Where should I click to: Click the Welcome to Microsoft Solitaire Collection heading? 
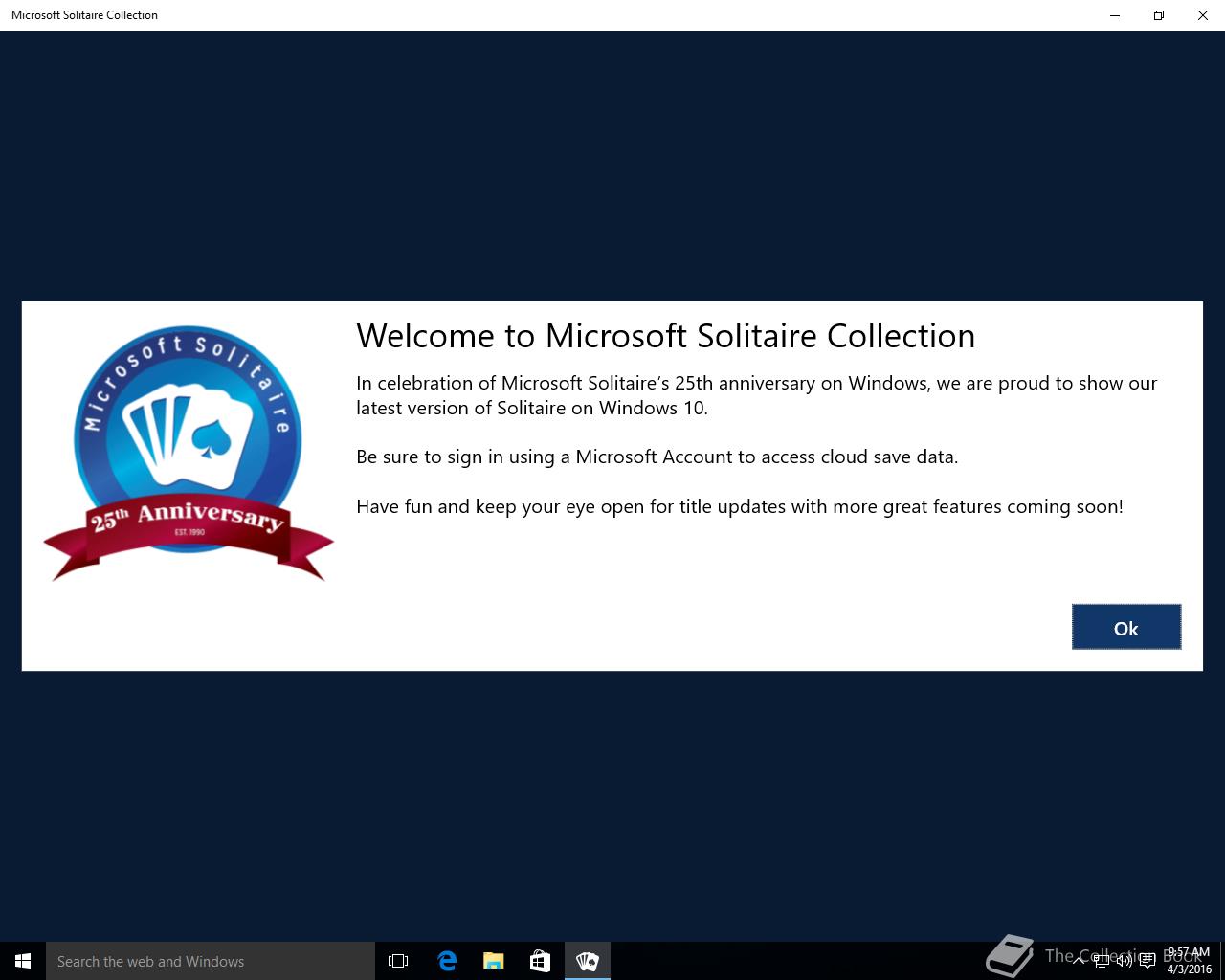pos(665,336)
